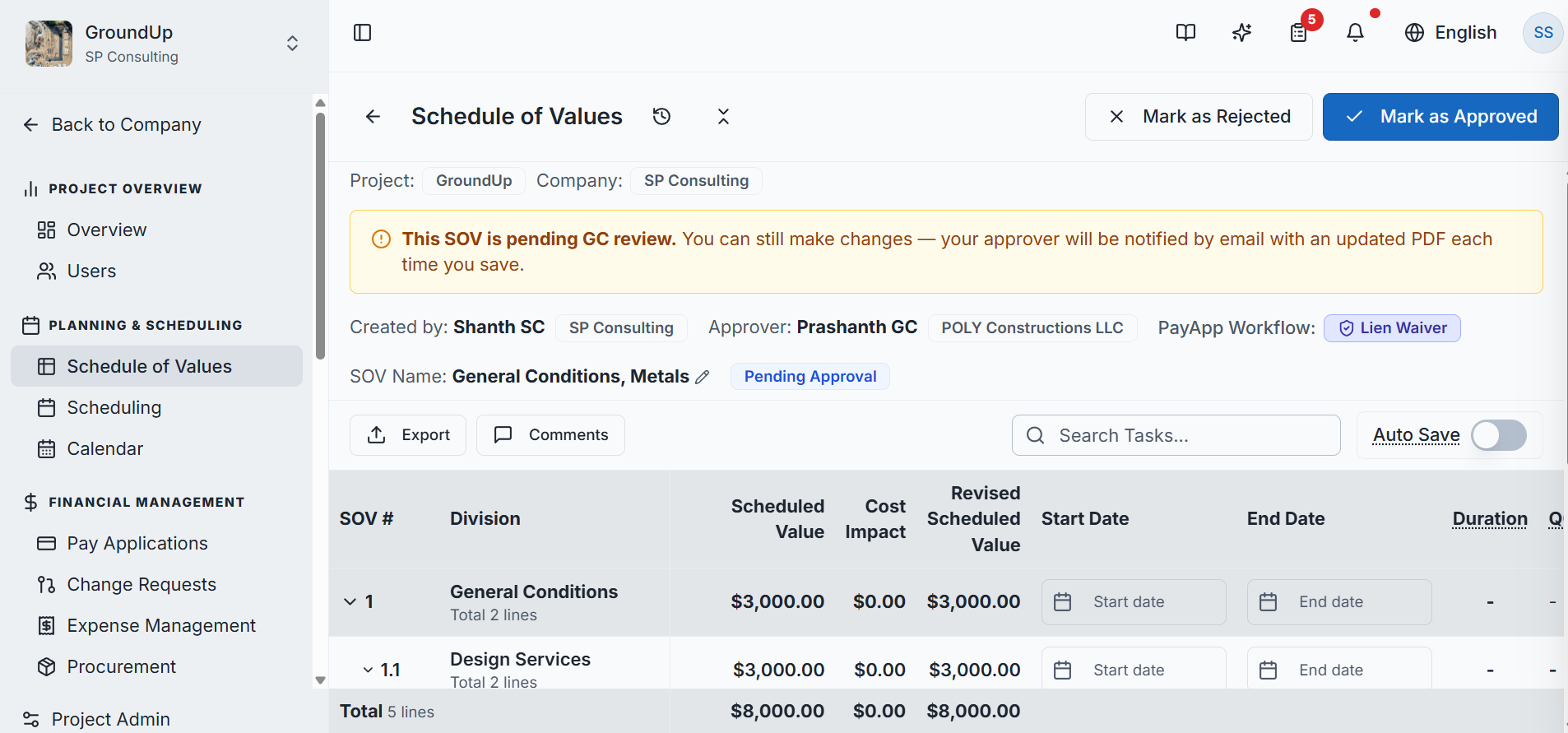
Task: Open the GroundUp project switcher chevrons
Action: click(292, 44)
